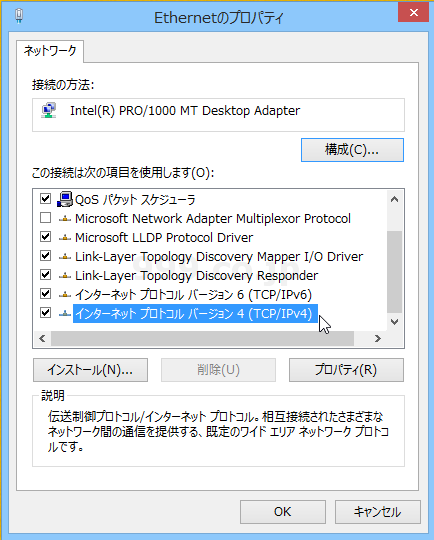The width and height of the screenshot is (434, 540).
Task: Uncheck the TCP/IPv6 checkbox
Action: [45, 294]
